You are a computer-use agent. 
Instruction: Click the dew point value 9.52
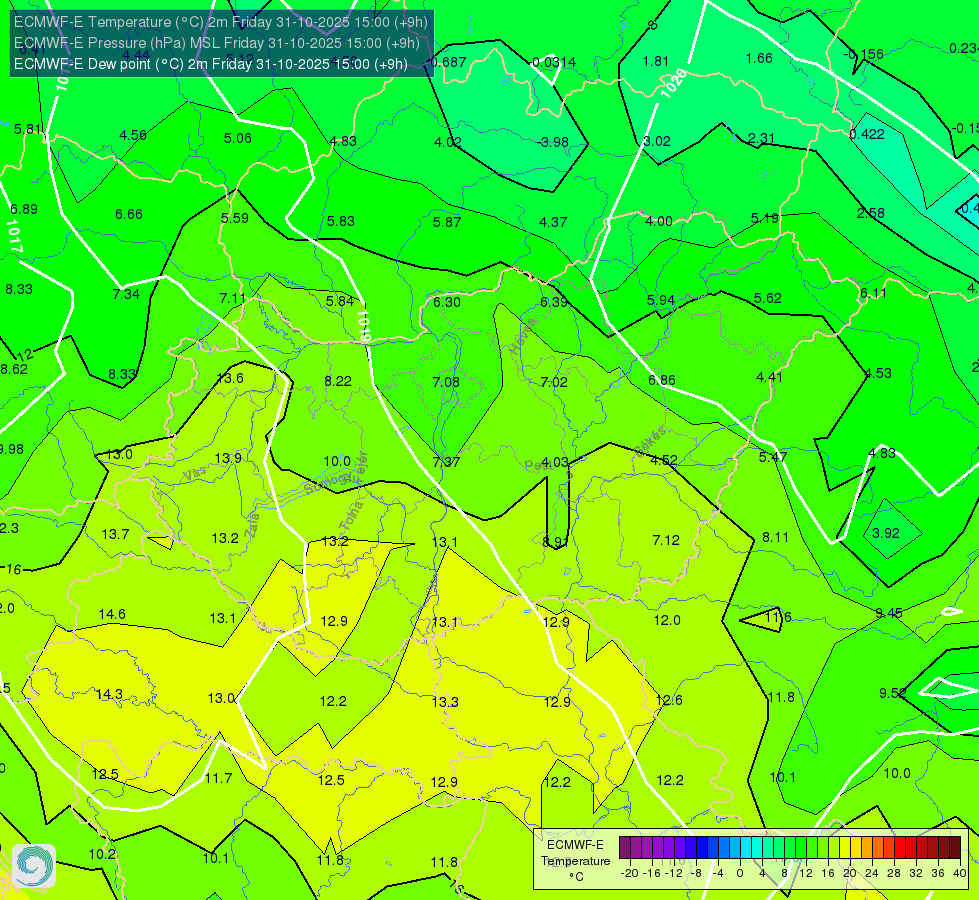click(893, 693)
